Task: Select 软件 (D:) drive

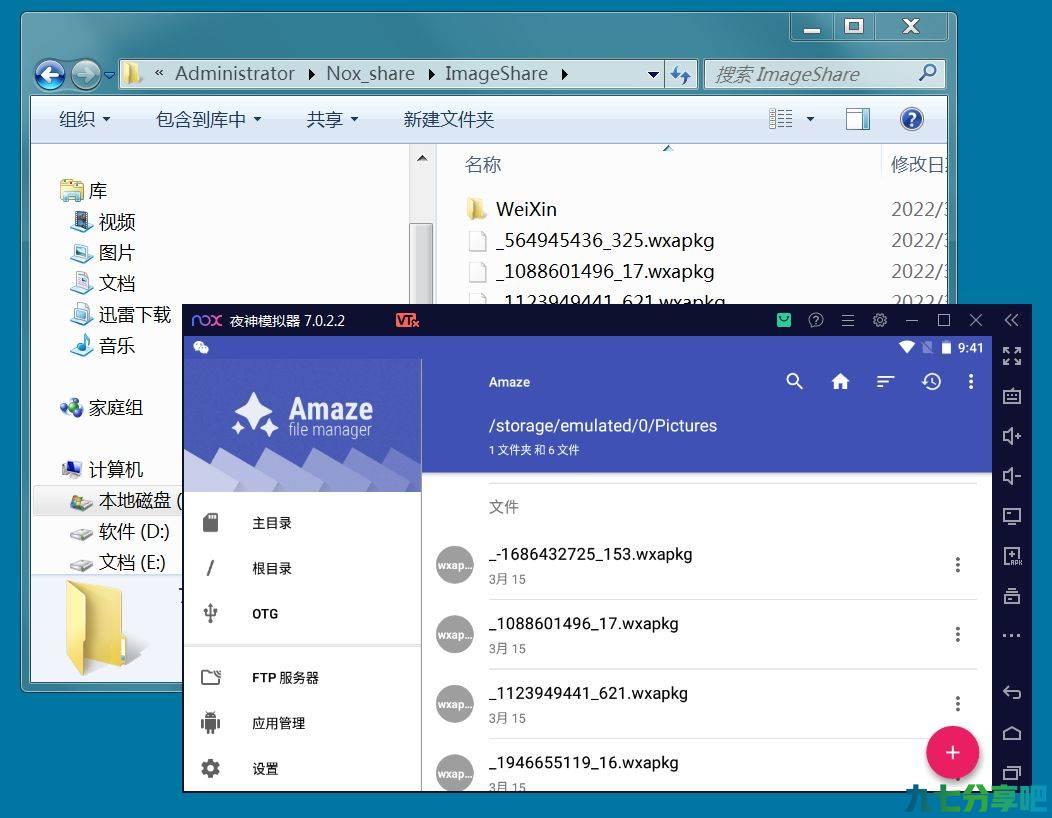Action: click(x=120, y=531)
